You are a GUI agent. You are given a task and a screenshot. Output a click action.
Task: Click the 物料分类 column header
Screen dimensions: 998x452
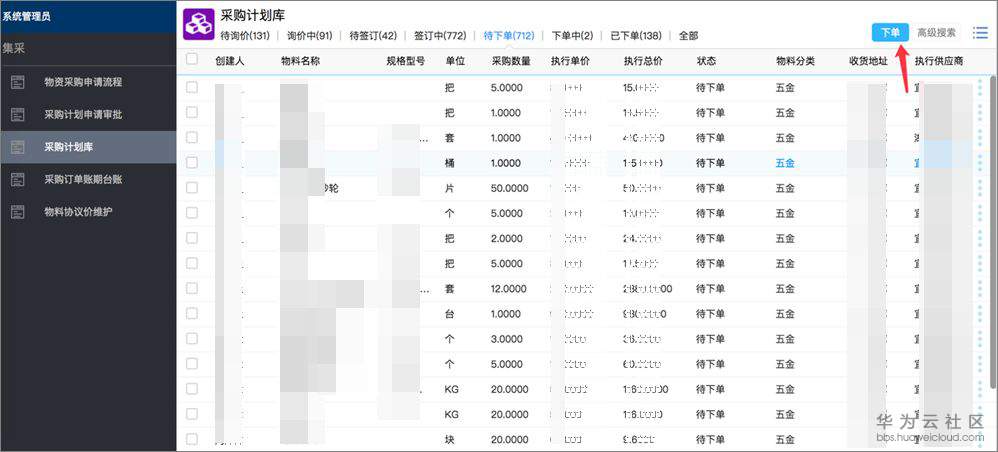(x=795, y=61)
